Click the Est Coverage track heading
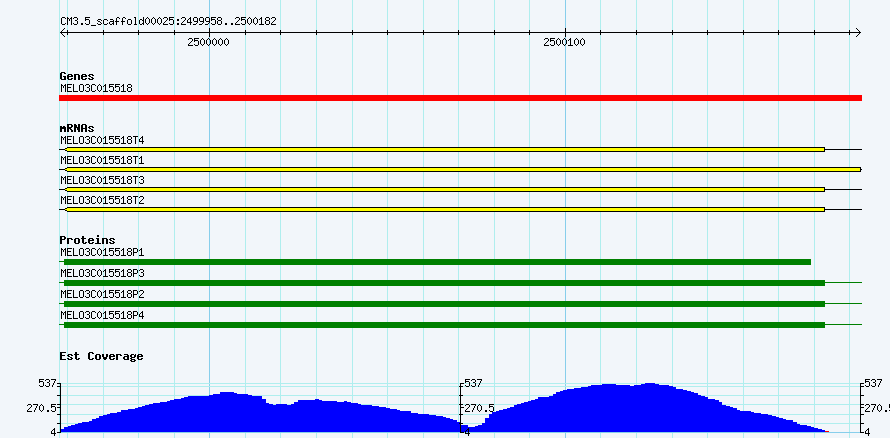This screenshot has width=890, height=438. pos(101,356)
